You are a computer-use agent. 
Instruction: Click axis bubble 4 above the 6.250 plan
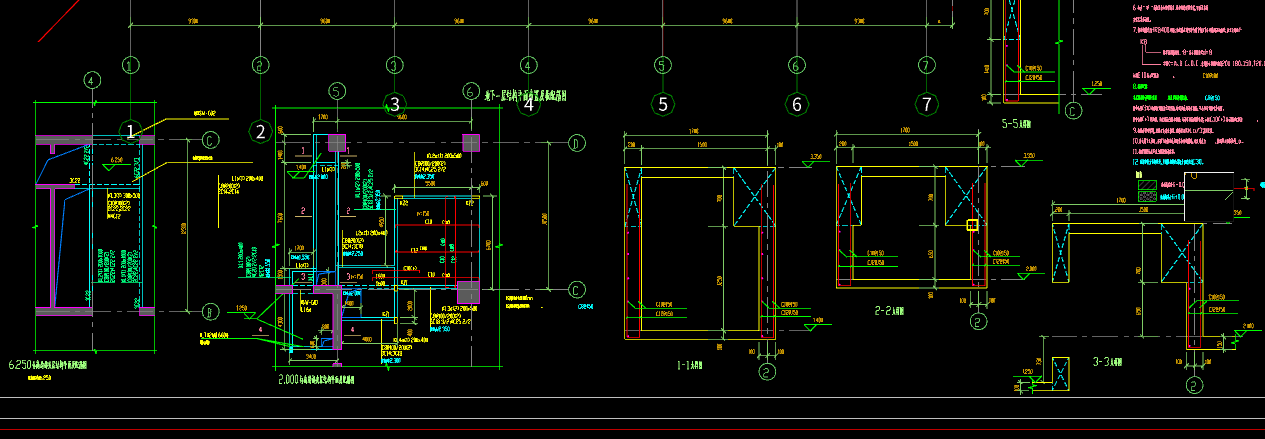click(x=92, y=80)
